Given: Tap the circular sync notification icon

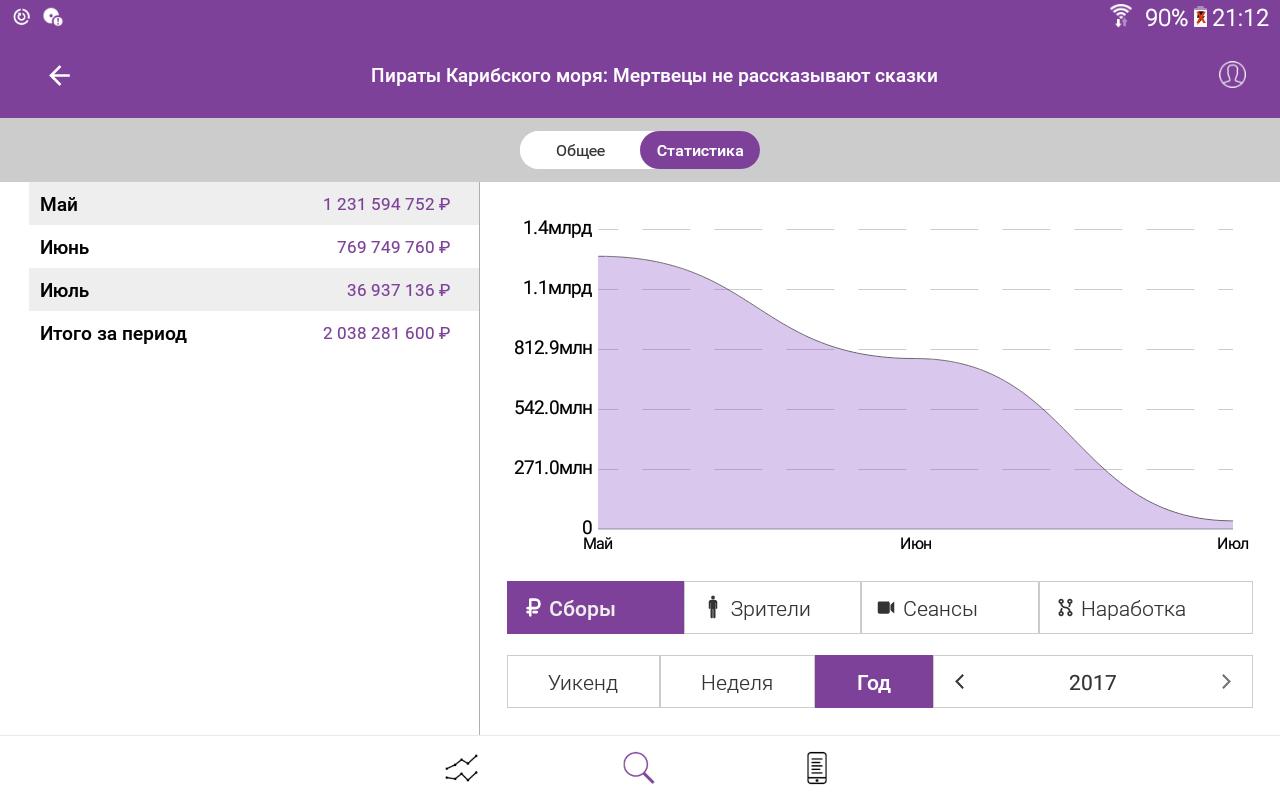Looking at the screenshot, I should pos(21,17).
